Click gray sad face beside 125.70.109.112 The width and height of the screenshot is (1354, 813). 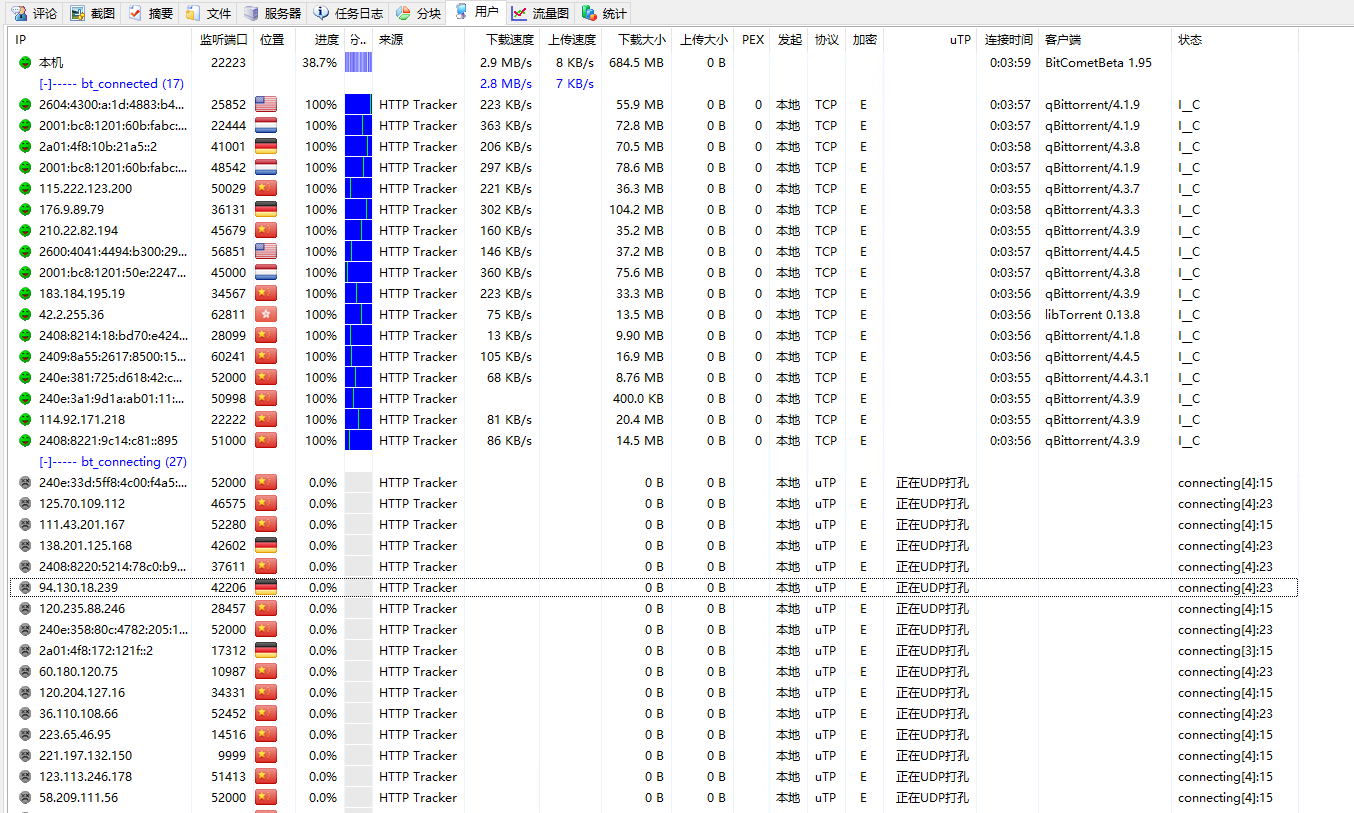click(x=25, y=504)
